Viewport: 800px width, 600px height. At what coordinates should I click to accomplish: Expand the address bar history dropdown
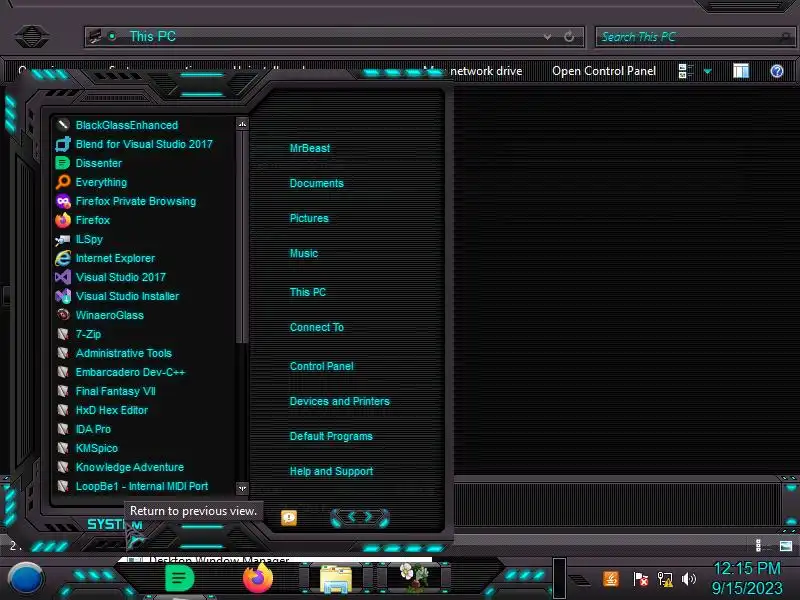tap(547, 37)
